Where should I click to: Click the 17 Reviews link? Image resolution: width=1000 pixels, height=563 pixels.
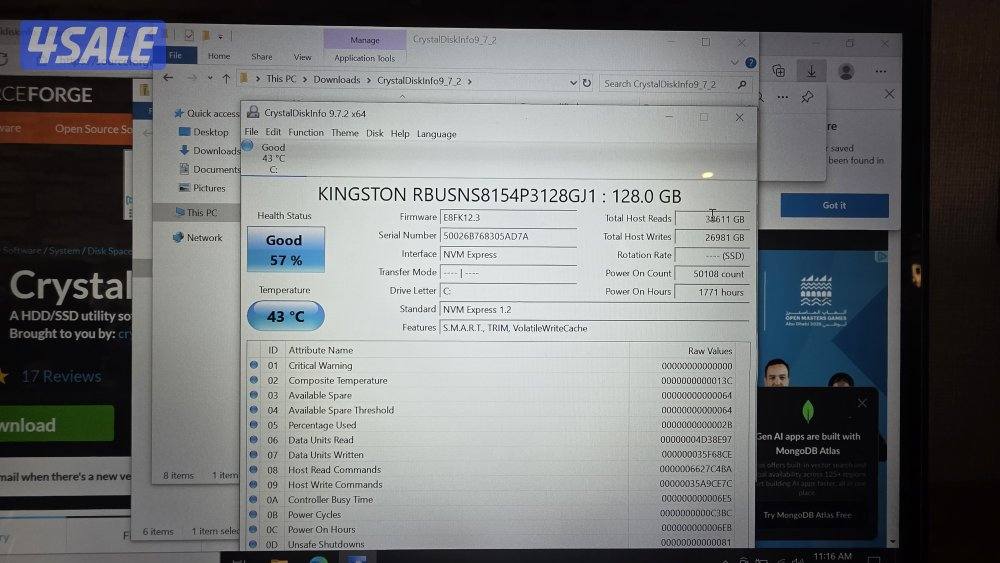61,376
